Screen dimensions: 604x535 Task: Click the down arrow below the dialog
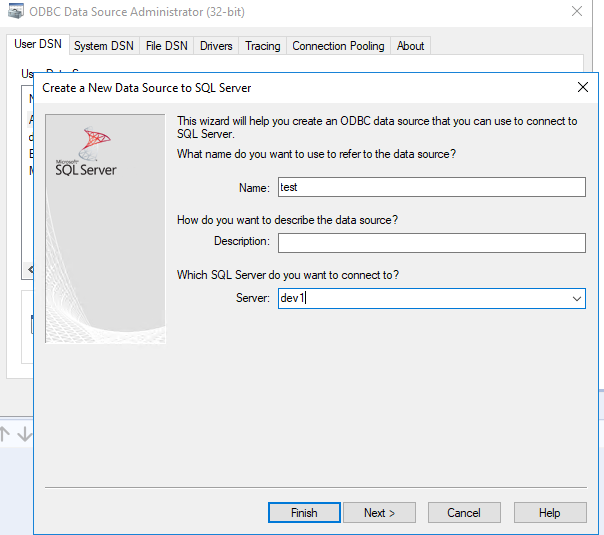coord(25,434)
